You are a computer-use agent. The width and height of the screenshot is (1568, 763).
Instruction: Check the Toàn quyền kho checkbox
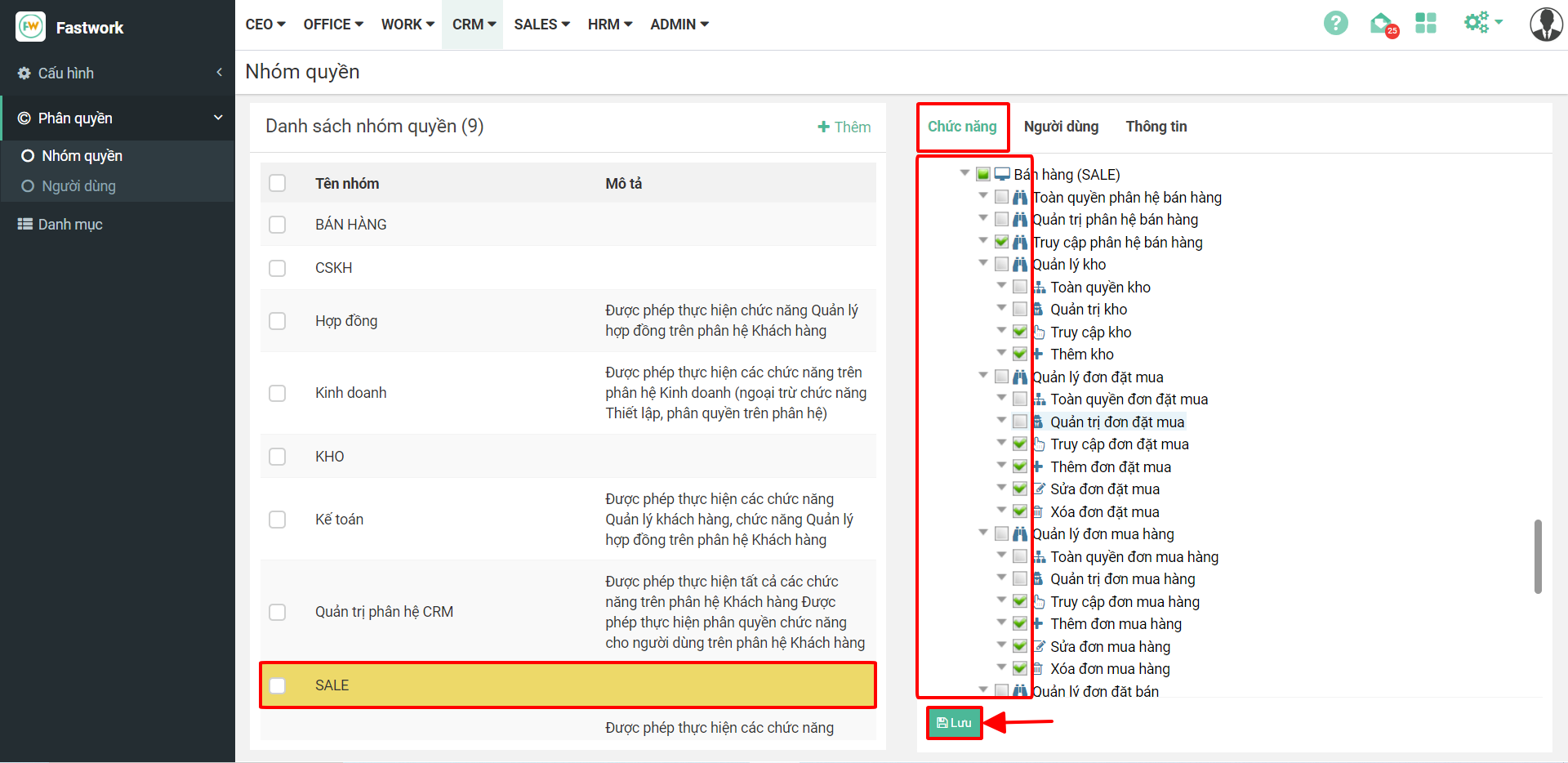click(x=1020, y=287)
